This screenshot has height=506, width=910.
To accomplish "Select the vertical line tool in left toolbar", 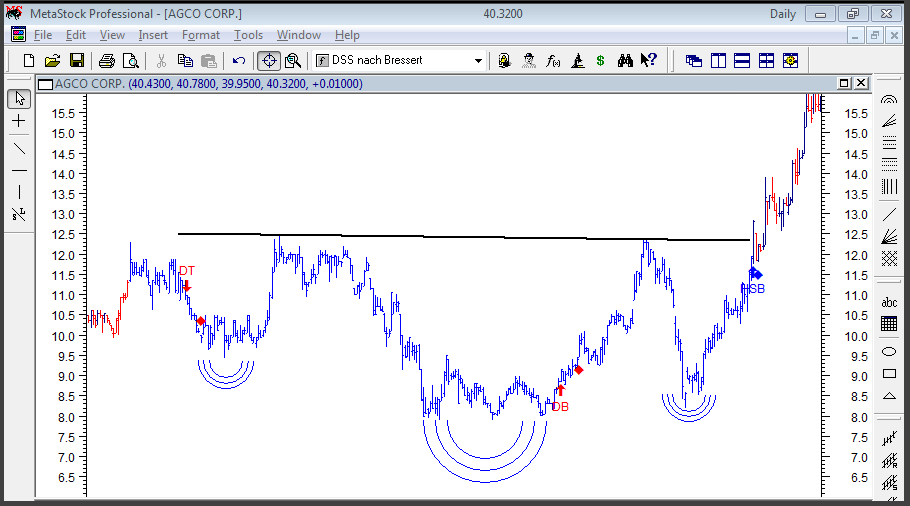I will pyautogui.click(x=19, y=192).
